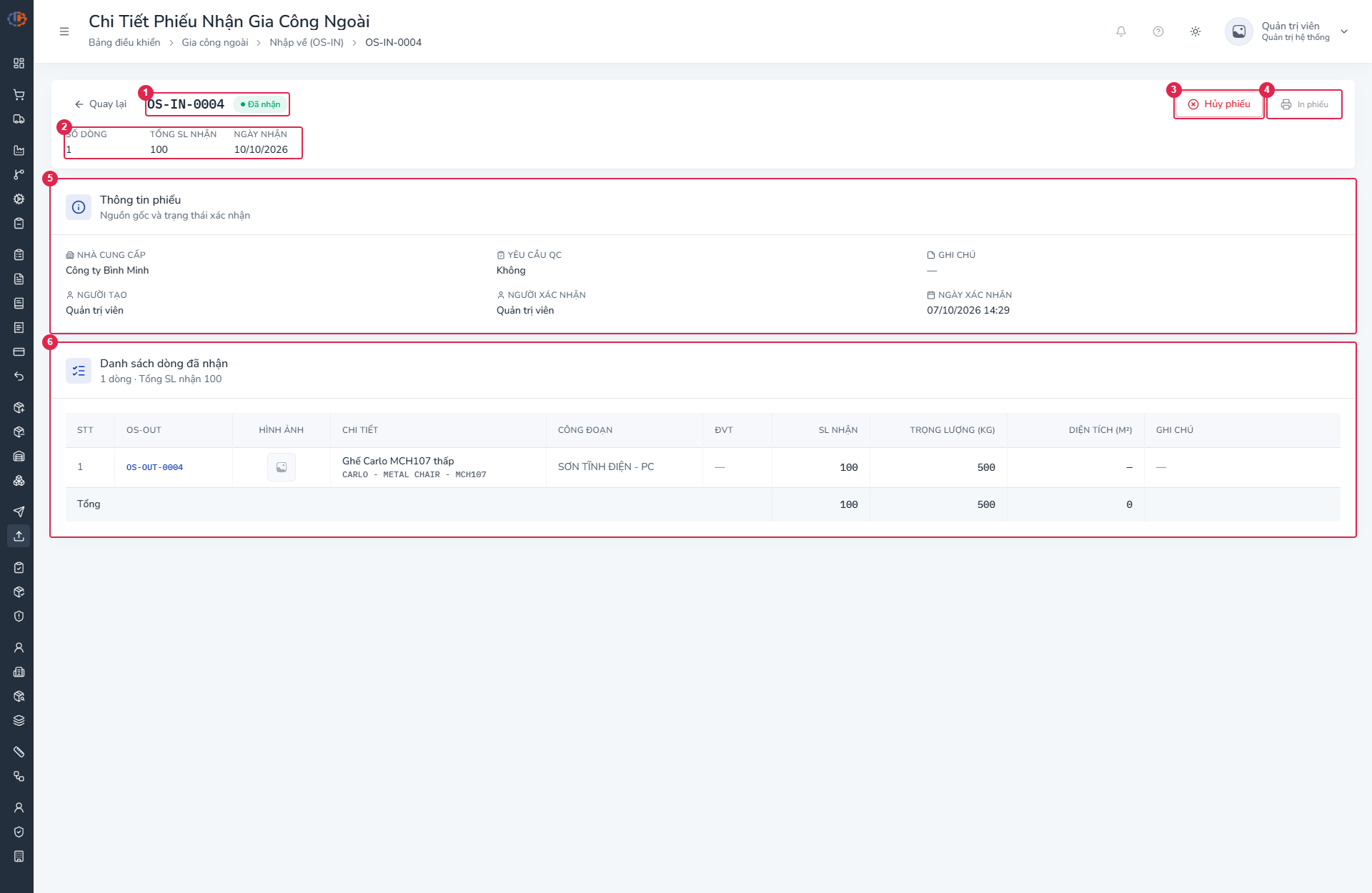Click the 07/10/2026 14:29 confirmation date
Screen dimensions: 1372x893
pos(968,311)
